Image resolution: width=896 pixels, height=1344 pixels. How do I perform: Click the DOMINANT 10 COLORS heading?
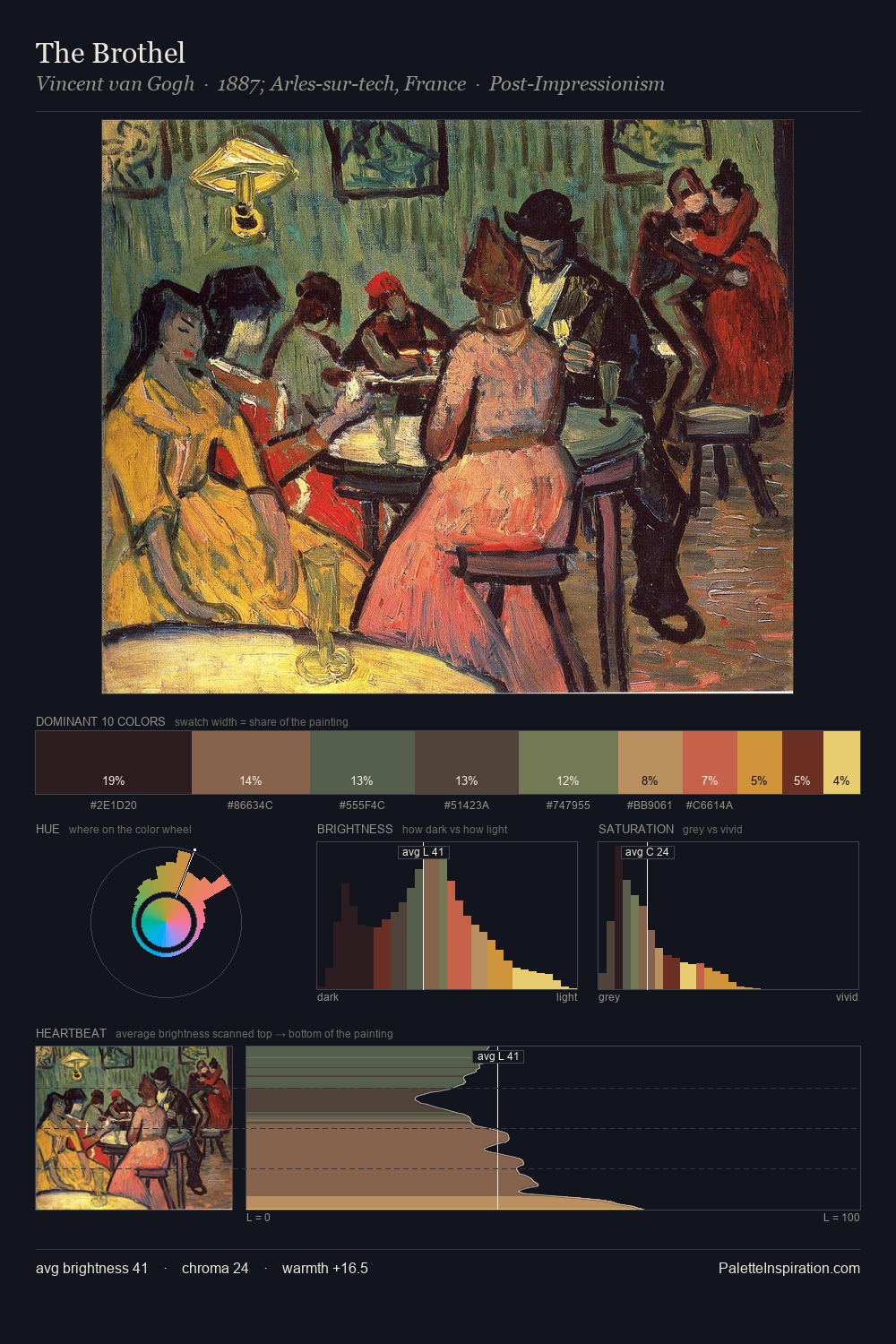click(100, 721)
